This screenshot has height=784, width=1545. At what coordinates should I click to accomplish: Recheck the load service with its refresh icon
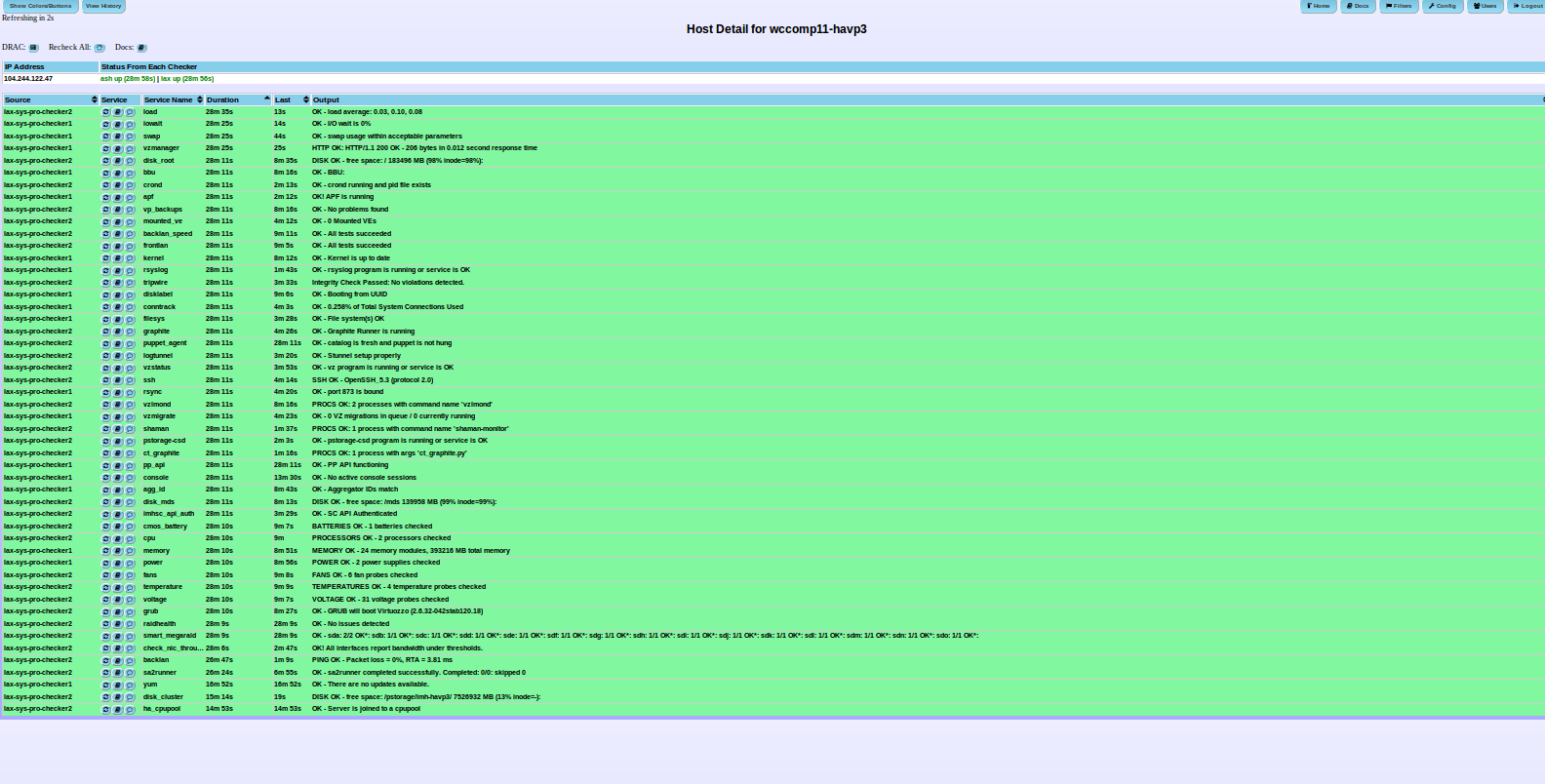(x=106, y=112)
